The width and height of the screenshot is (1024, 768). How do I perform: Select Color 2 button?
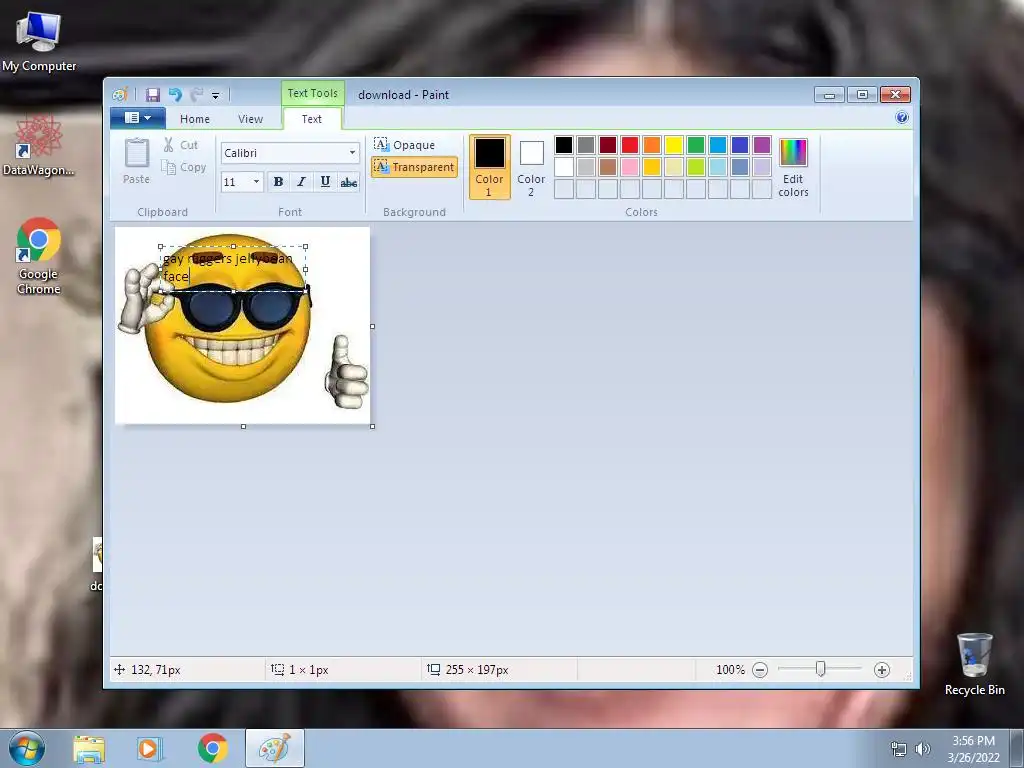coord(531,166)
